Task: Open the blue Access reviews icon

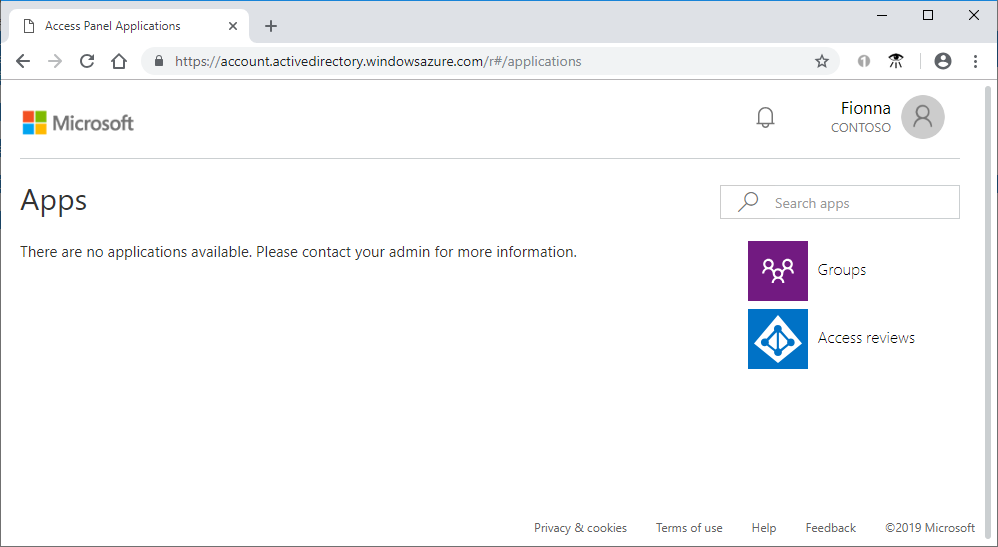Action: [777, 338]
